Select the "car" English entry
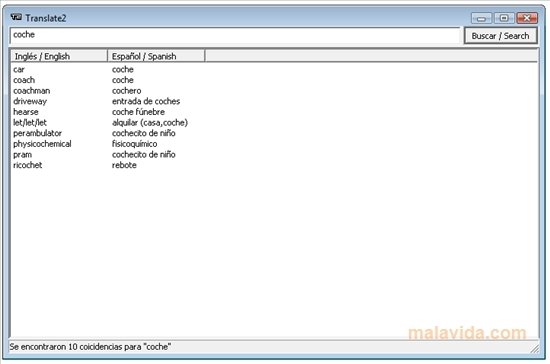The width and height of the screenshot is (550, 364). coord(19,69)
